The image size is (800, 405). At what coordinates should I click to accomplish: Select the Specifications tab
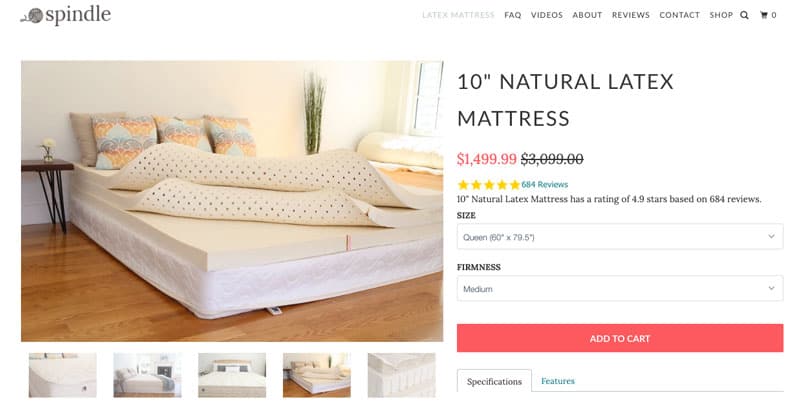click(x=494, y=381)
